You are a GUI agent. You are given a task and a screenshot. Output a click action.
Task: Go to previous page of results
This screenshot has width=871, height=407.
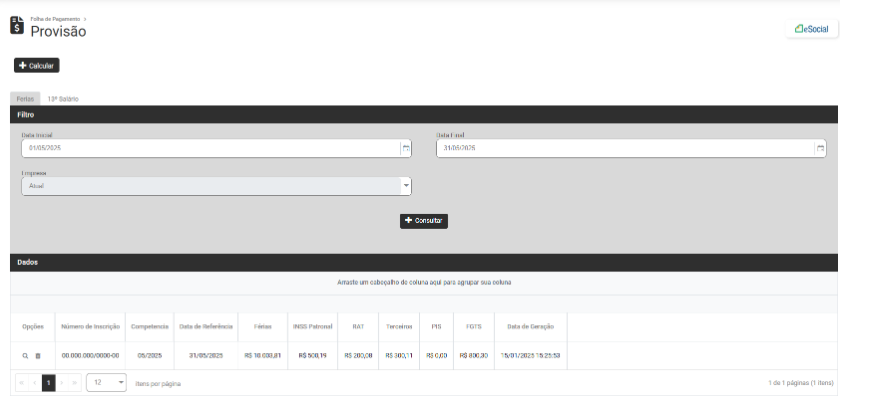pyautogui.click(x=35, y=383)
